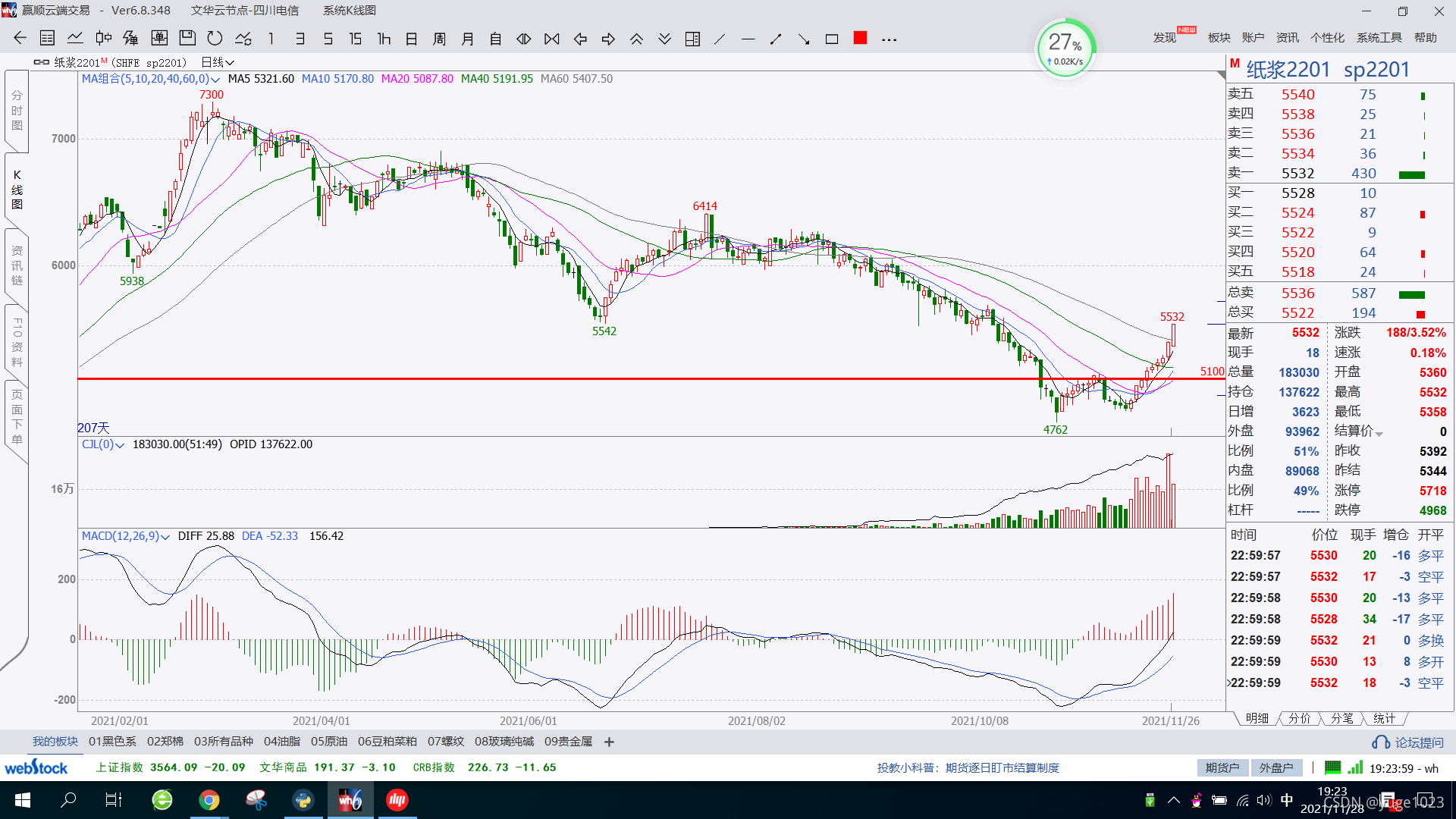Click the double up chevron icon
The width and height of the screenshot is (1456, 819).
pos(636,39)
